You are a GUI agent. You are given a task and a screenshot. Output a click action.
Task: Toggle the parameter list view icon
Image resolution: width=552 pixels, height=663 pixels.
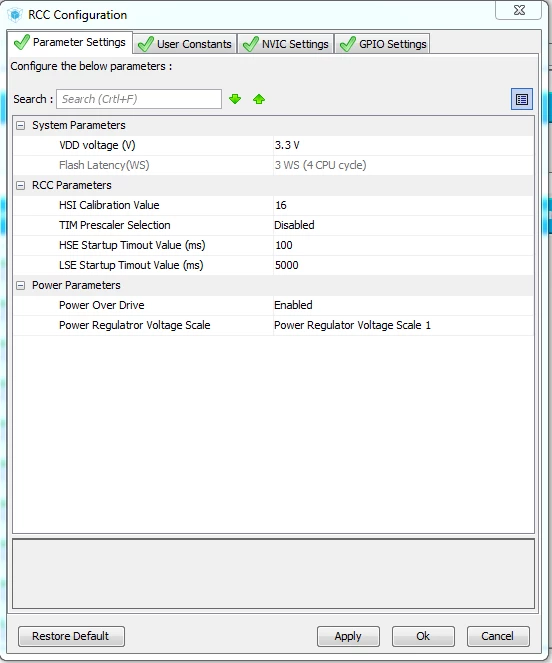coord(522,99)
